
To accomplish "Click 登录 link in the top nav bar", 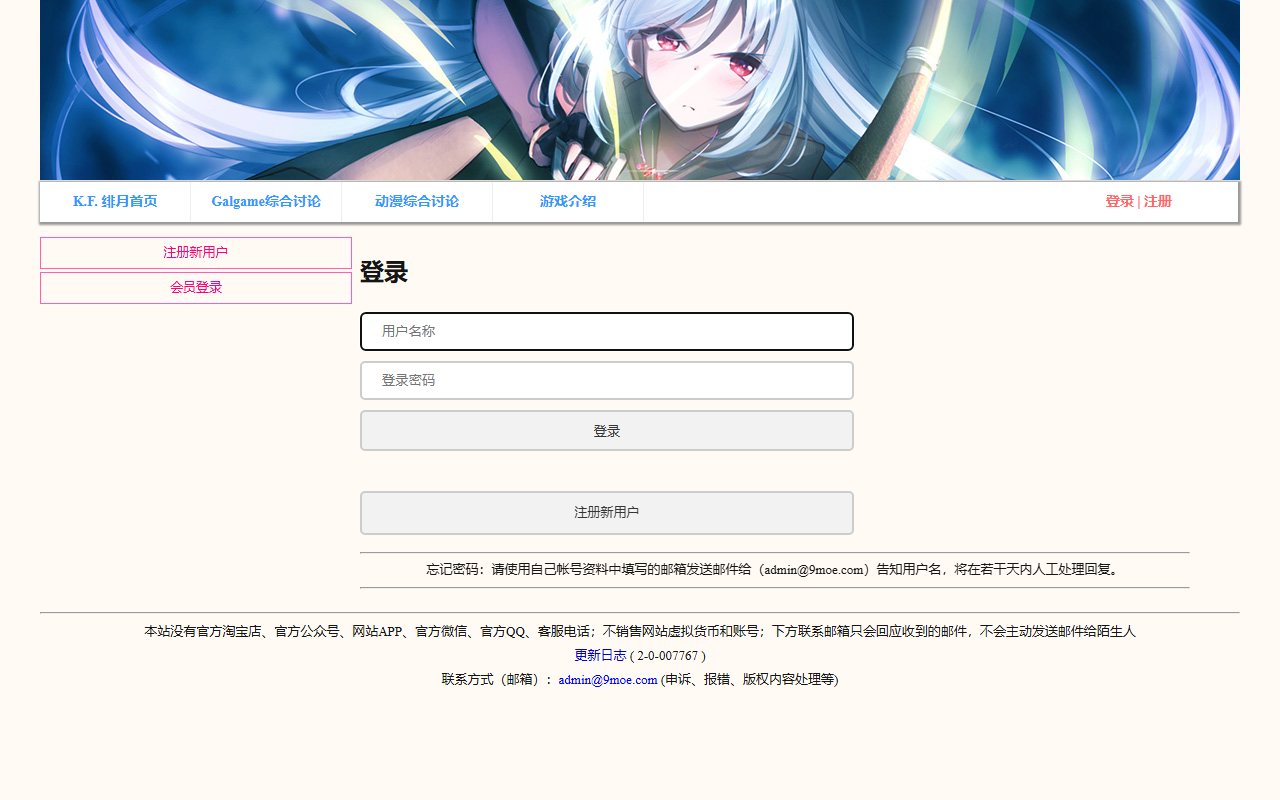I will (x=1119, y=202).
